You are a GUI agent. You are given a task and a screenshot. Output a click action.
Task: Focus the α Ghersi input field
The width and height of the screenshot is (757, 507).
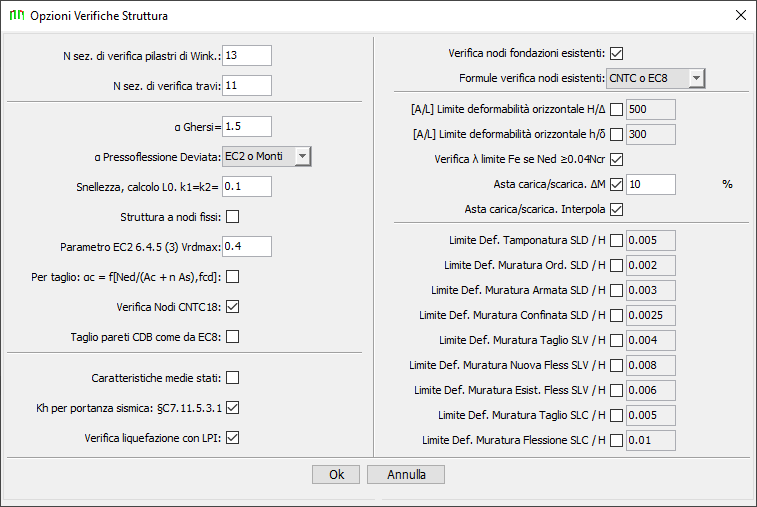[x=247, y=127]
